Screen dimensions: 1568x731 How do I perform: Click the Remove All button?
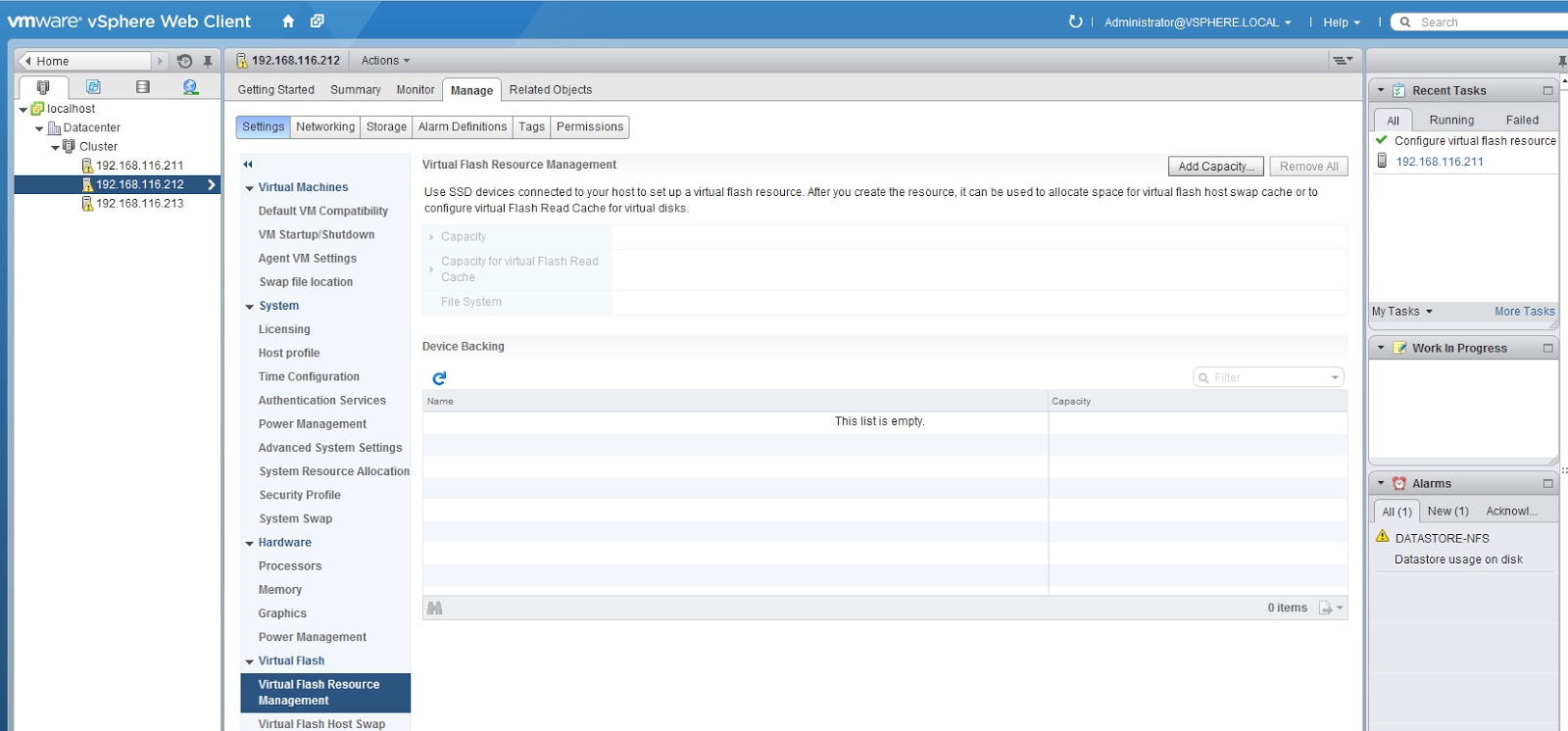click(1308, 167)
